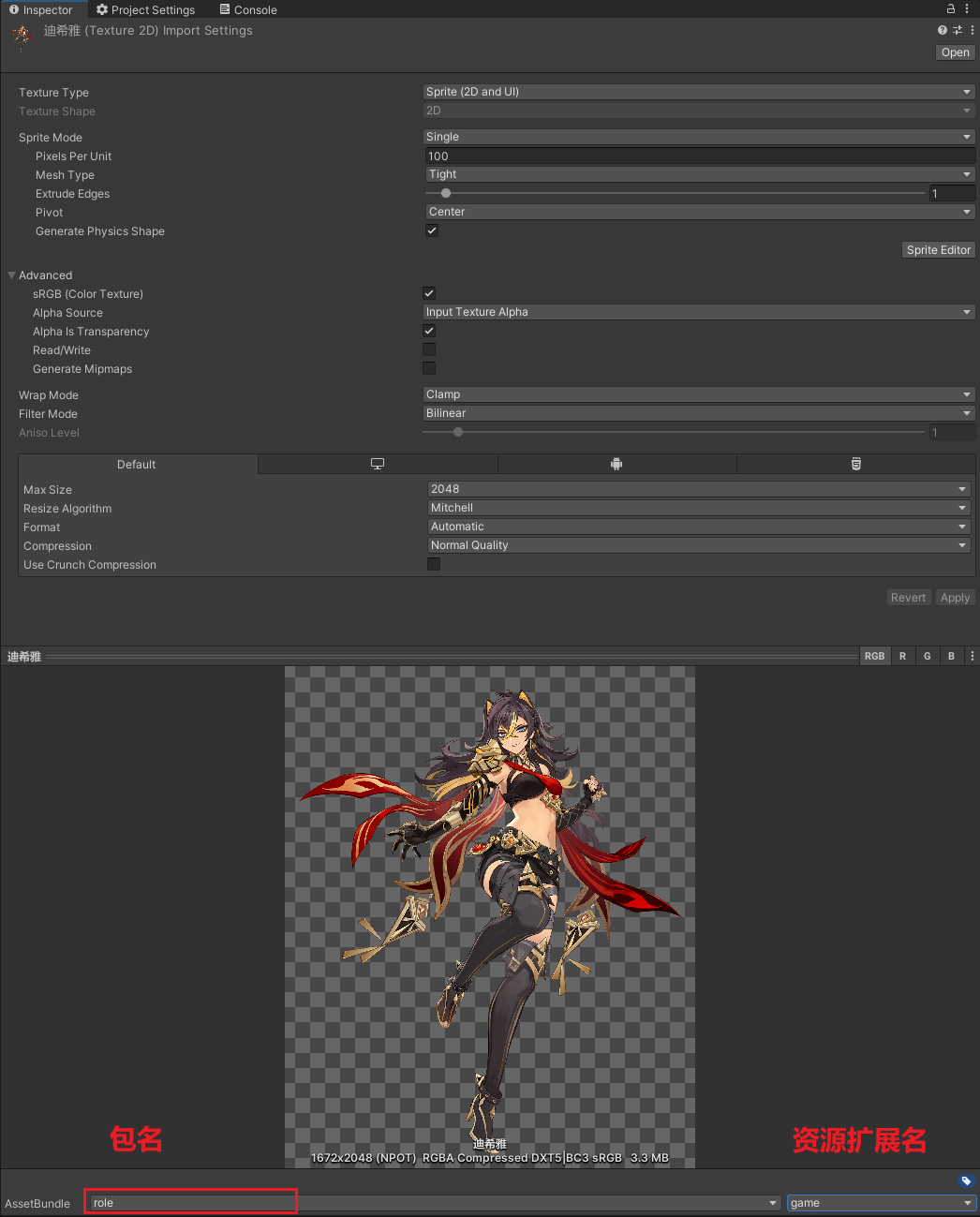Open the help reference icon
Viewport: 980px width, 1217px height.
pyautogui.click(x=943, y=30)
